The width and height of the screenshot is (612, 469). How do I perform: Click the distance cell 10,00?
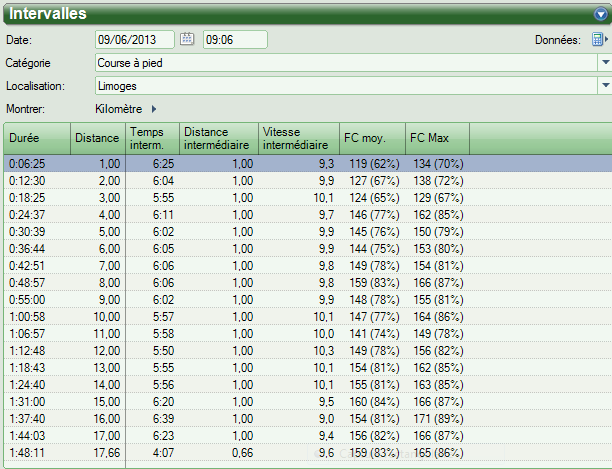107,316
